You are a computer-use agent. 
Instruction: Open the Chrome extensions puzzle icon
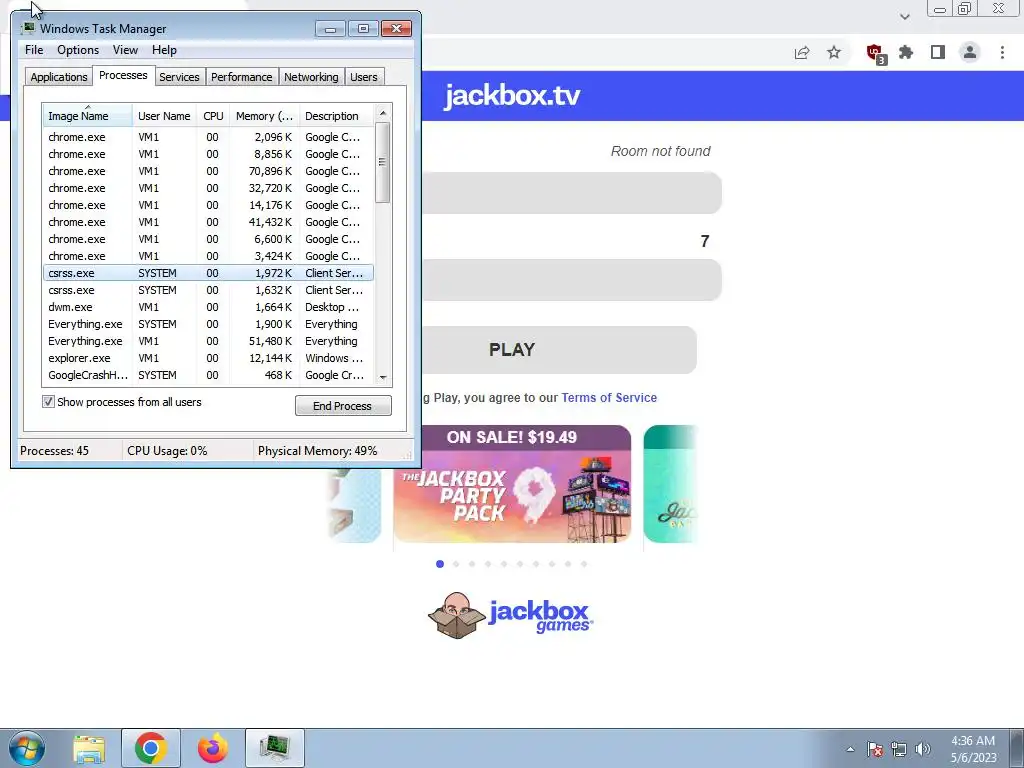906,52
